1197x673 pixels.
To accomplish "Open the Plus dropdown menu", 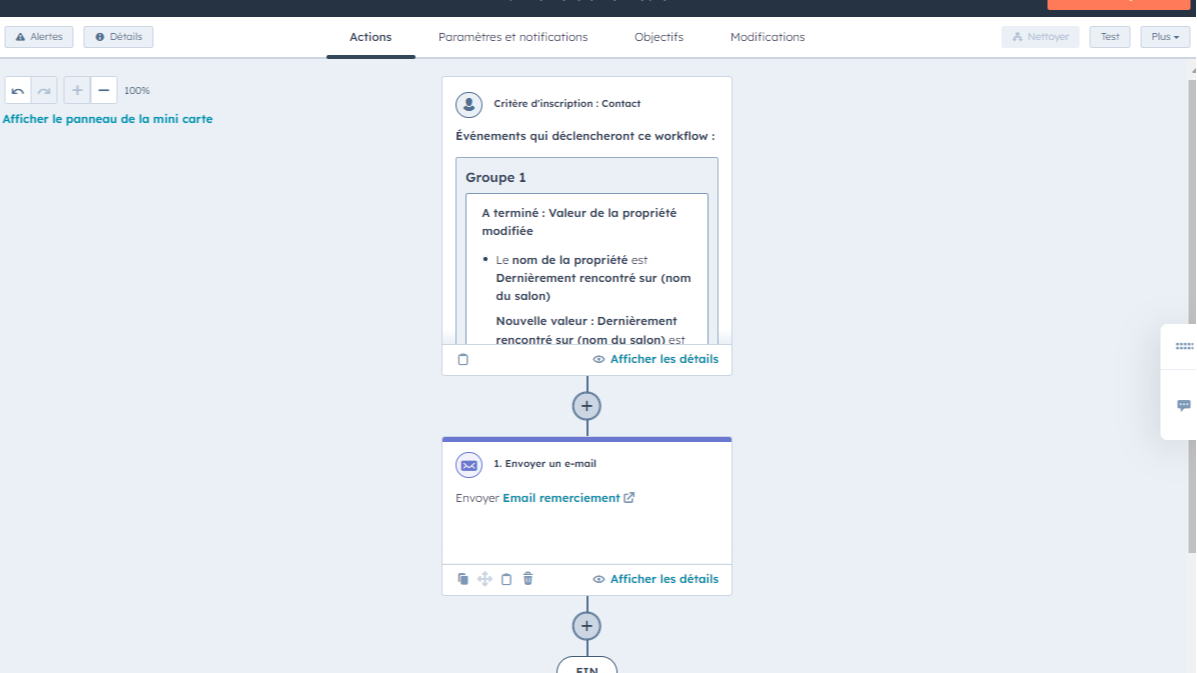I will (x=1164, y=36).
